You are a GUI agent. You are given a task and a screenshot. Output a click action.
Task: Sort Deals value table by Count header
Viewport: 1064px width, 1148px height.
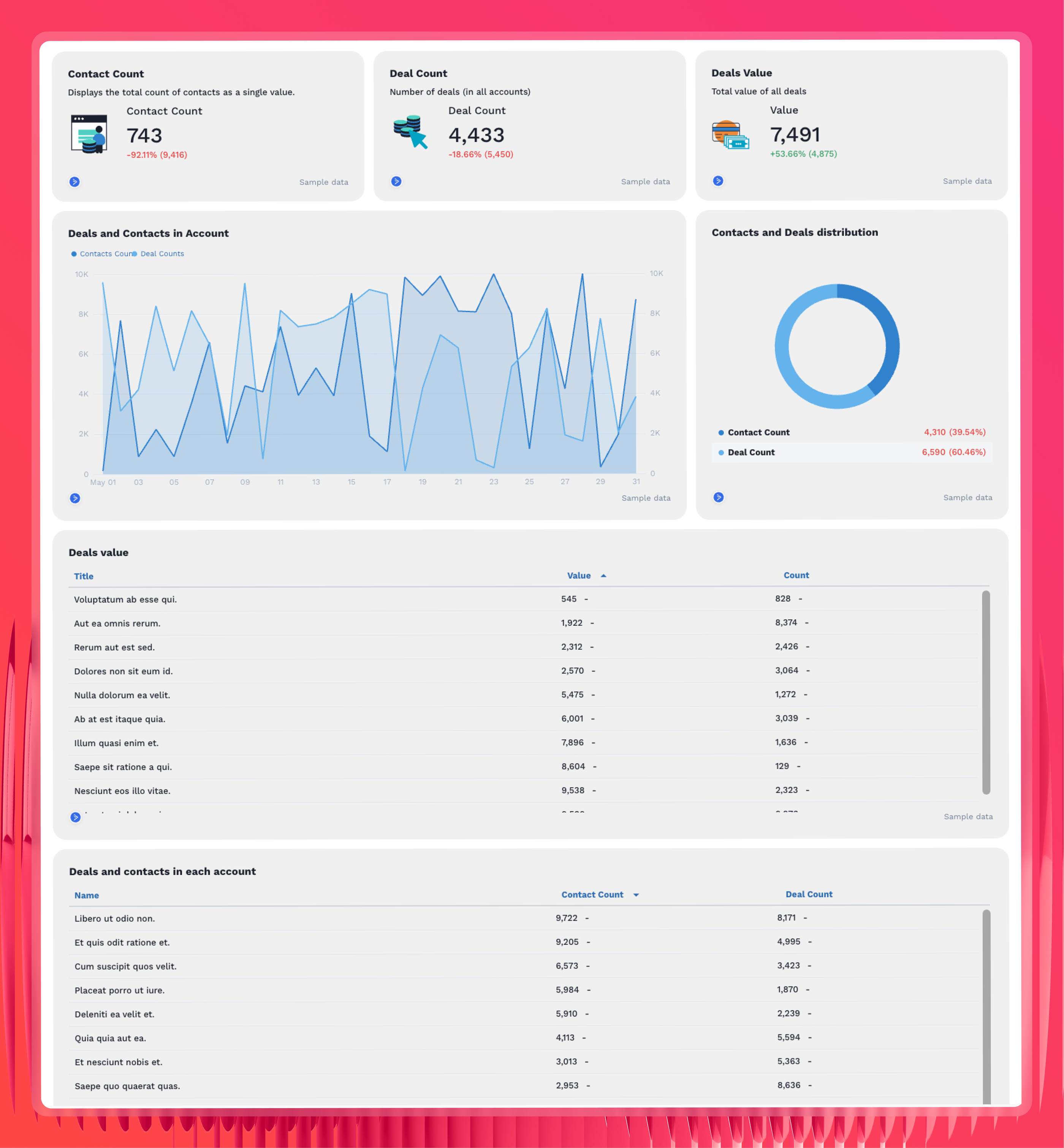[x=796, y=575]
